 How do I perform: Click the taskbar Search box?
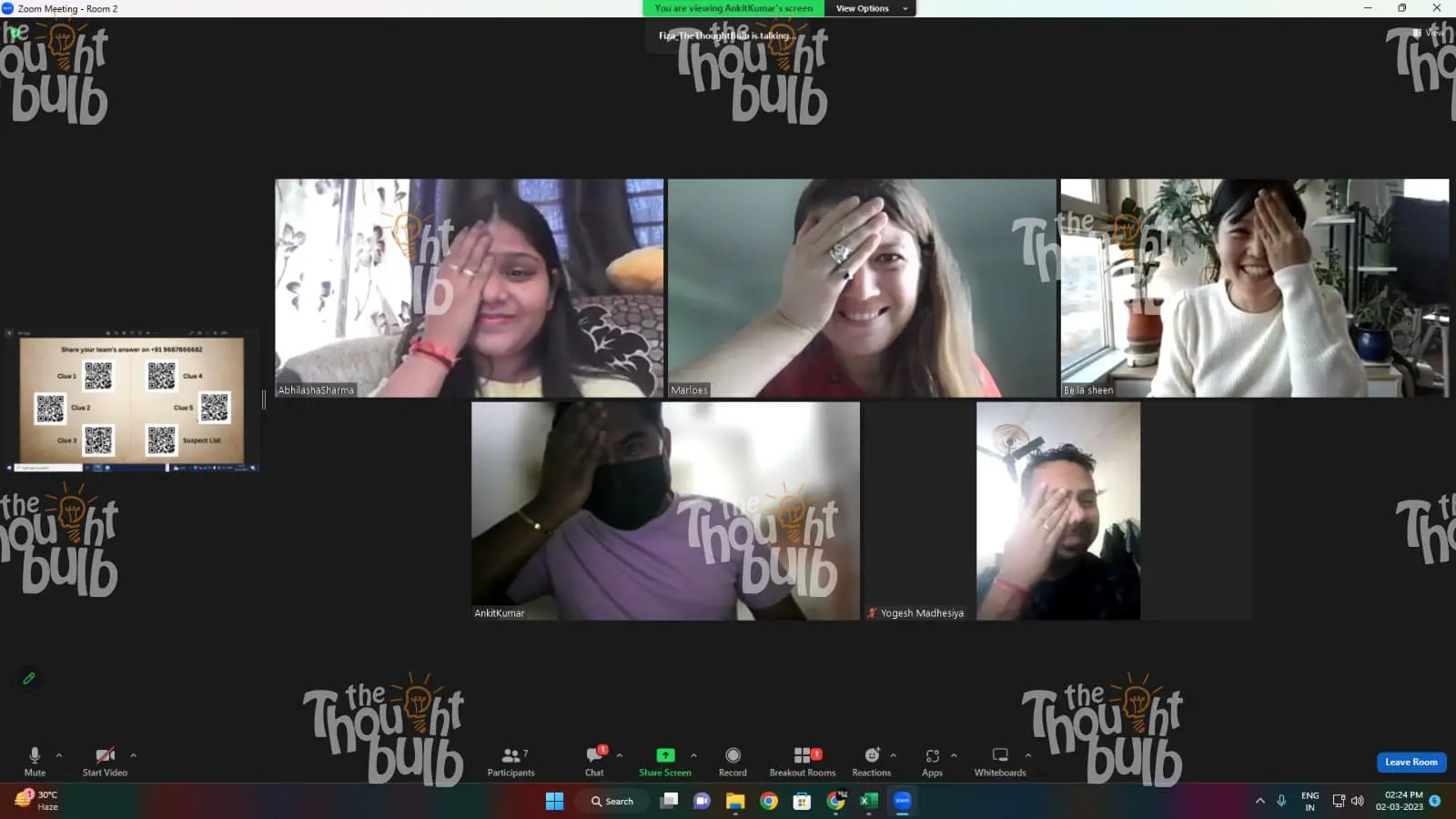[x=612, y=801]
